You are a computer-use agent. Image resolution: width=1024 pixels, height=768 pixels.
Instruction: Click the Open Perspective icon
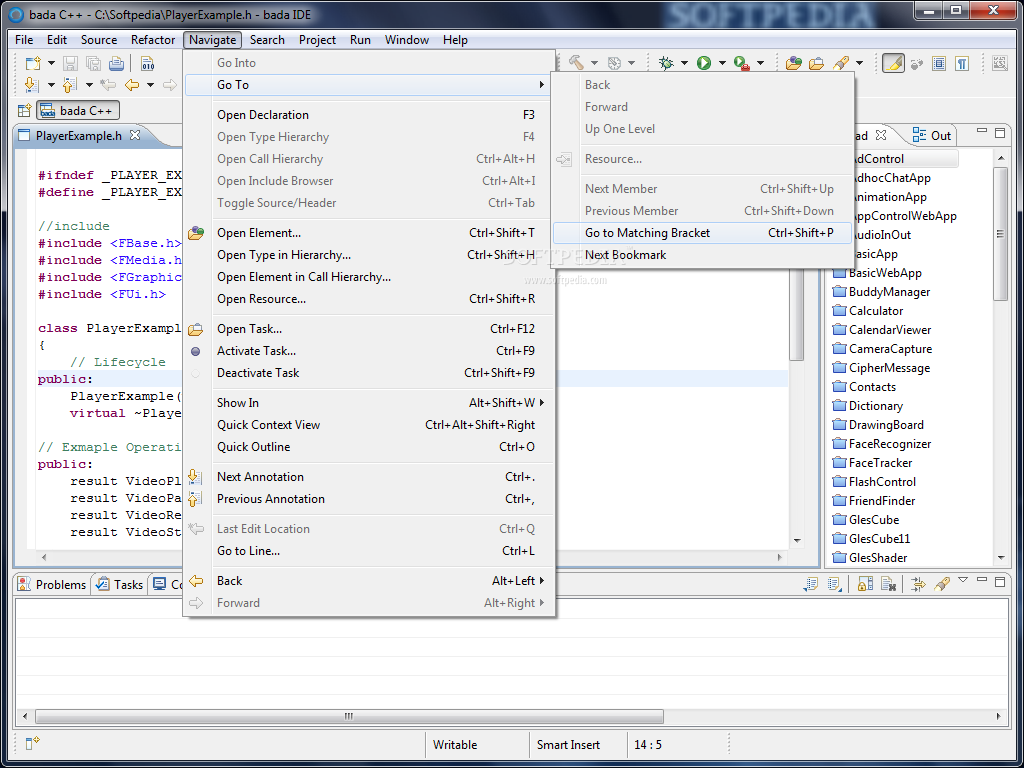coord(24,110)
